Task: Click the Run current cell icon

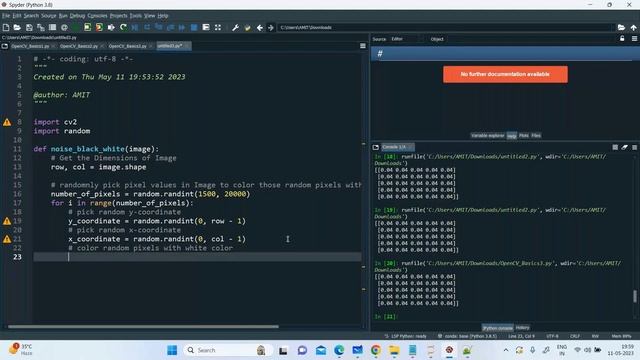Action: (x=87, y=27)
